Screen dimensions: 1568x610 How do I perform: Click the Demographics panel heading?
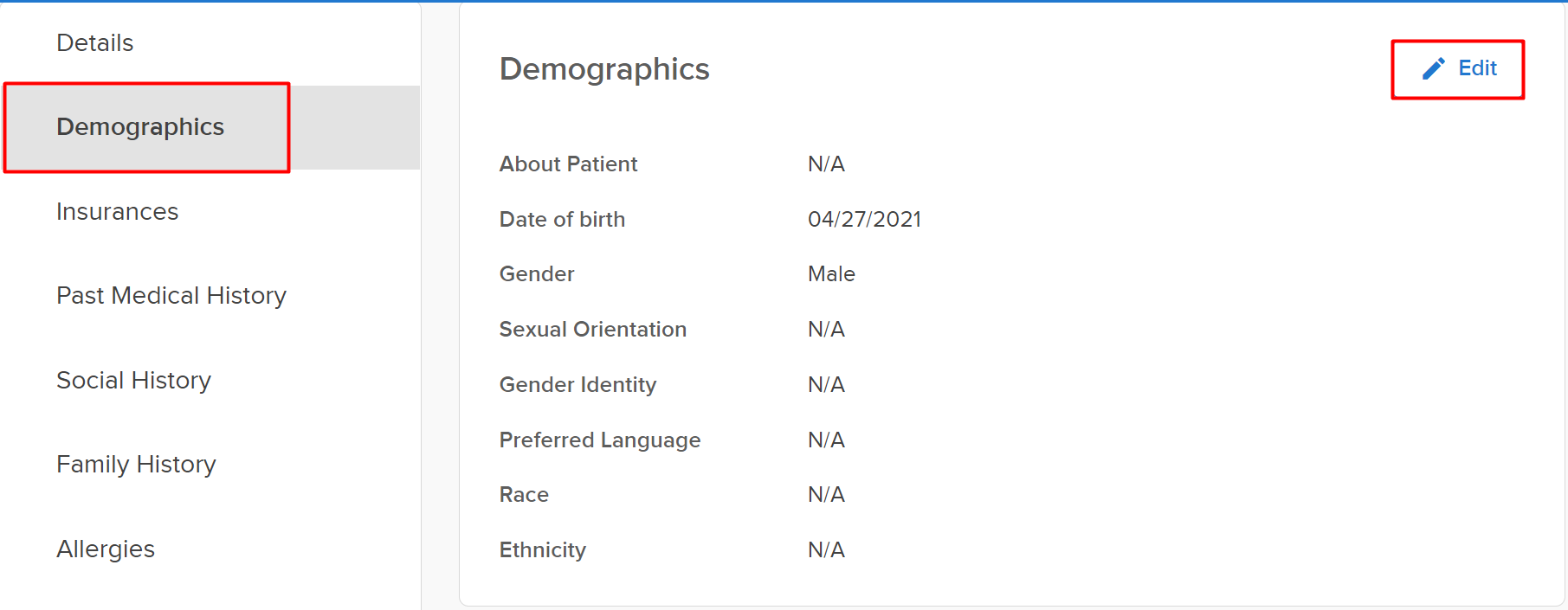[x=604, y=69]
